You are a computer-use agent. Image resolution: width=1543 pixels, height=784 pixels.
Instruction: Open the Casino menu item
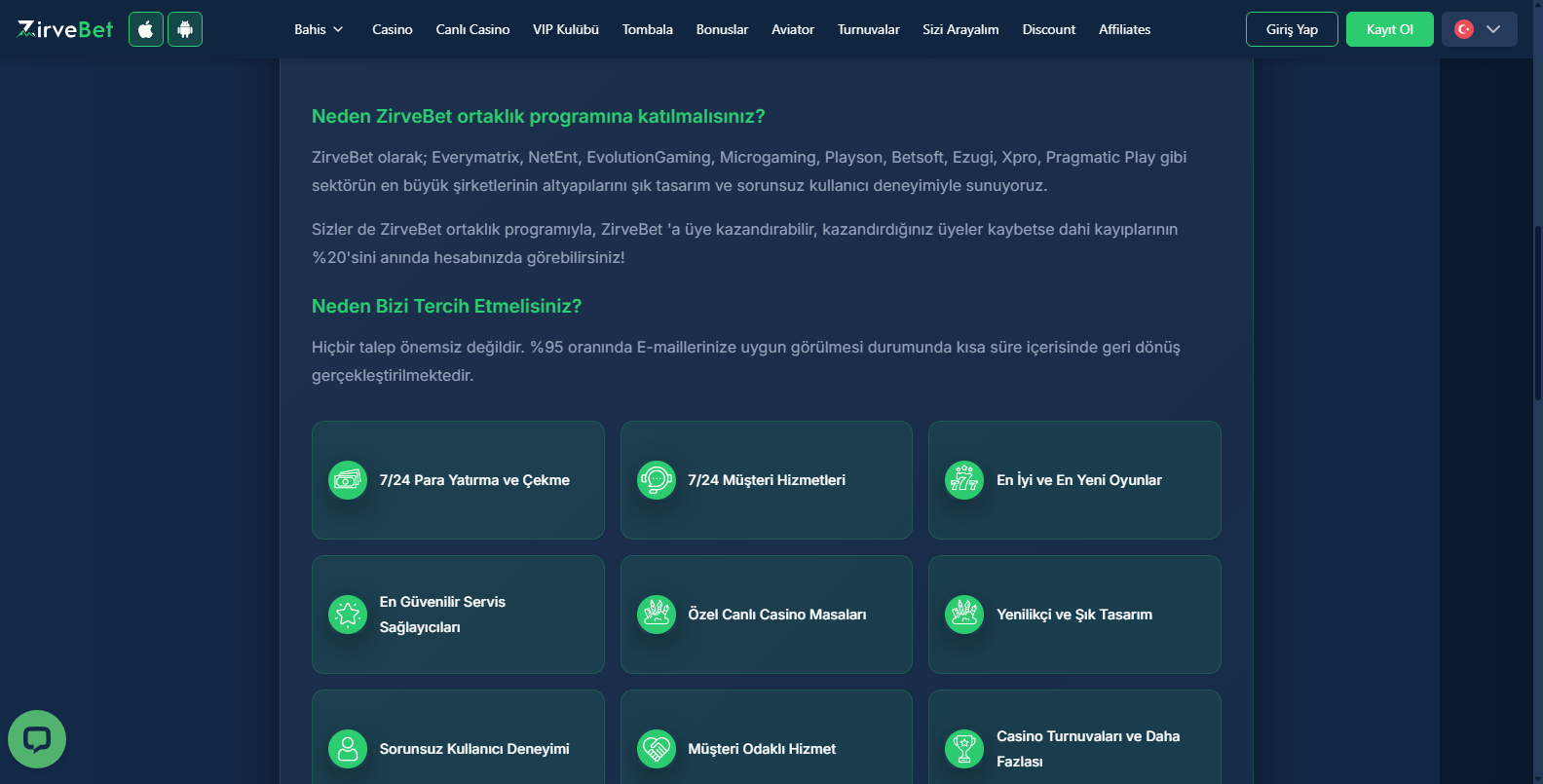click(x=393, y=29)
